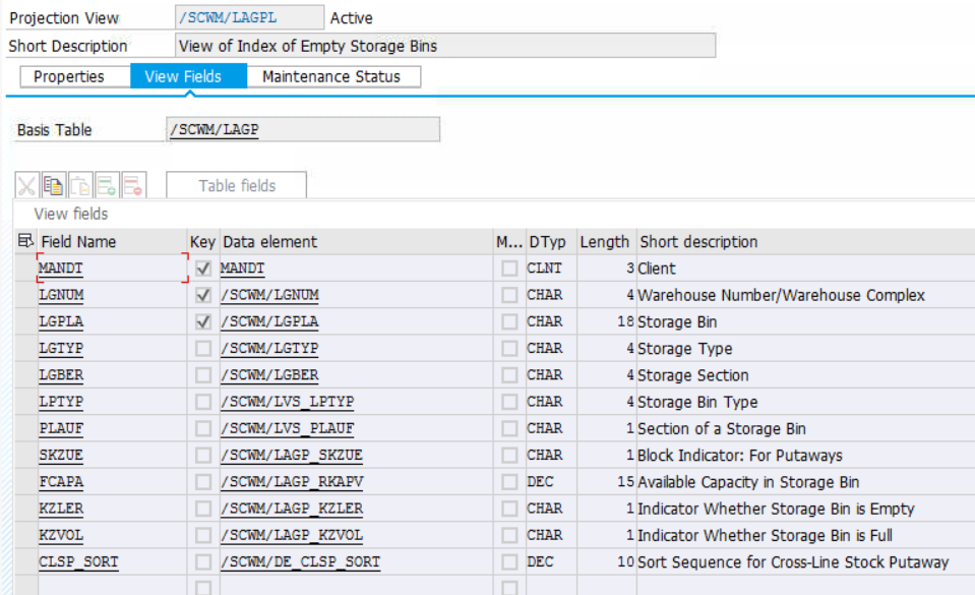Click the SKZUE field name
This screenshot has width=975, height=595.
pos(61,455)
